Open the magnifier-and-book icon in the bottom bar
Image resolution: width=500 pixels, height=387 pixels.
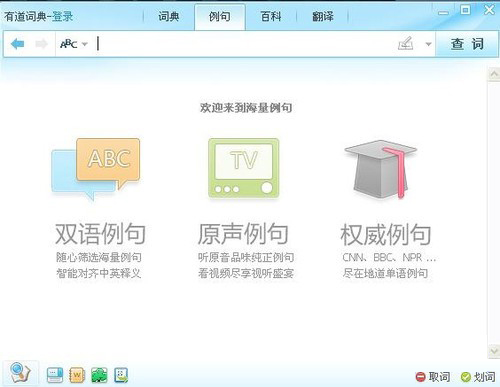[x=20, y=373]
